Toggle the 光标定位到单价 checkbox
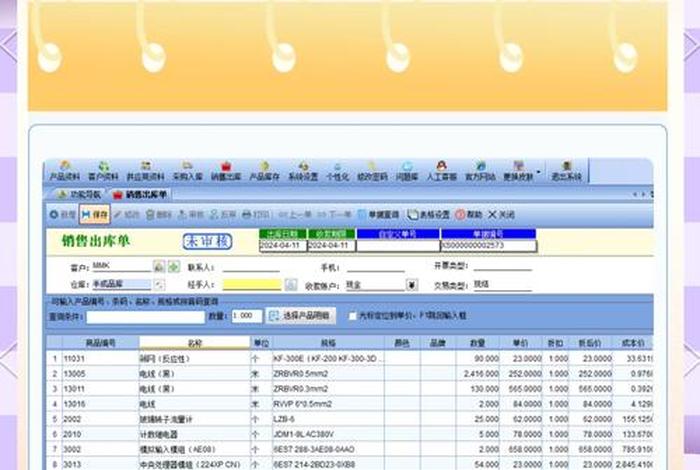 coord(352,315)
